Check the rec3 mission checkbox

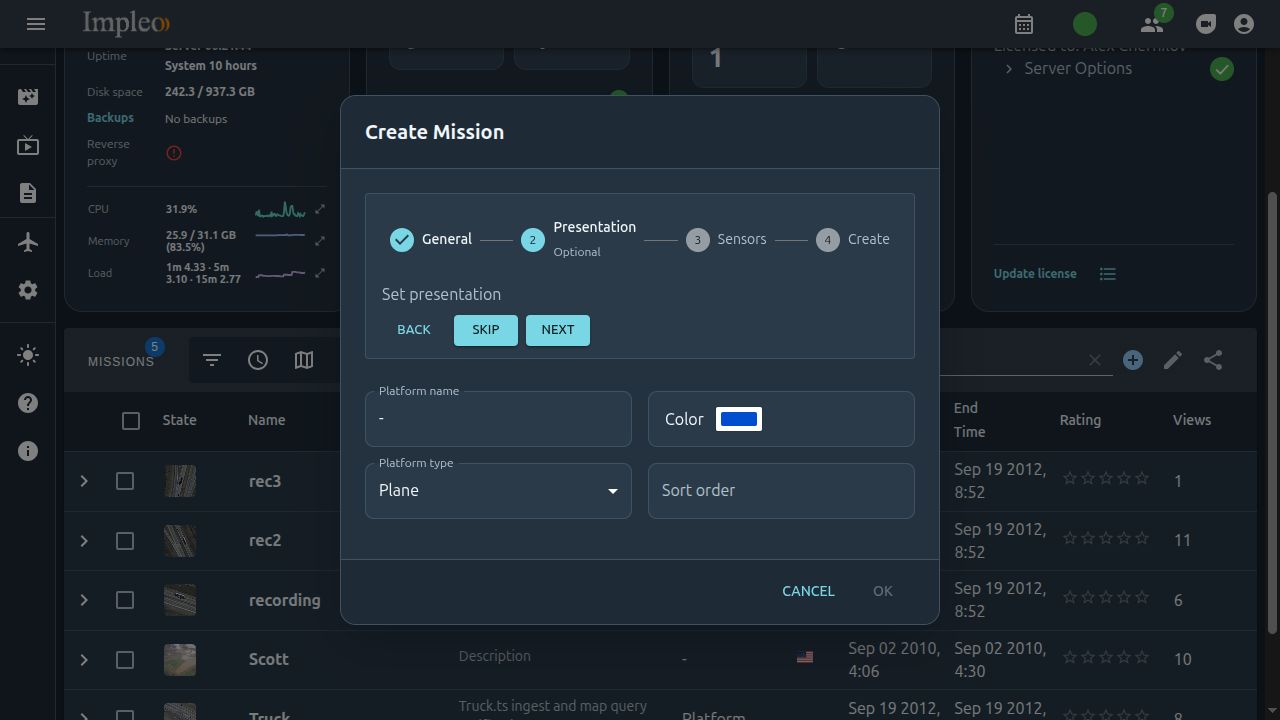click(x=125, y=481)
